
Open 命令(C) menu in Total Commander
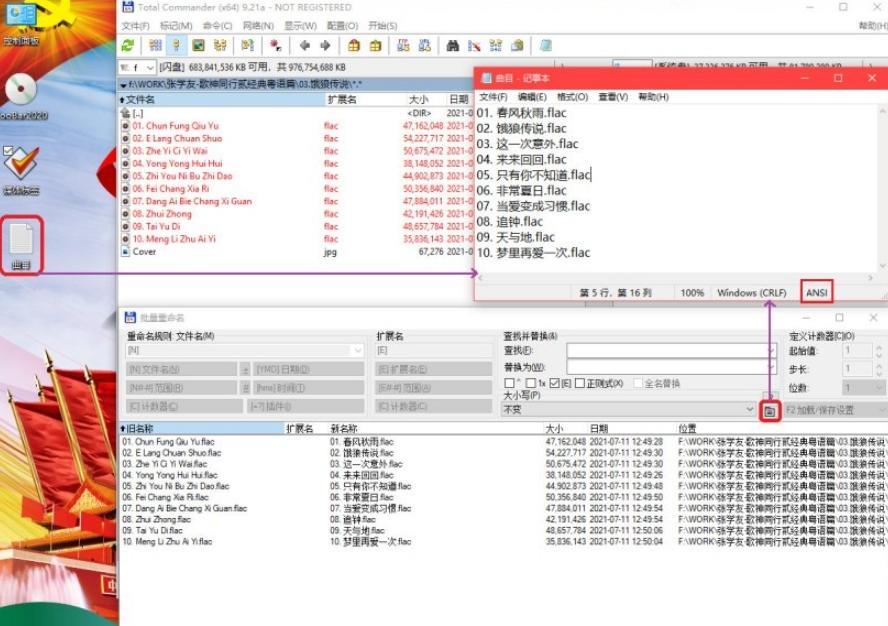point(217,26)
